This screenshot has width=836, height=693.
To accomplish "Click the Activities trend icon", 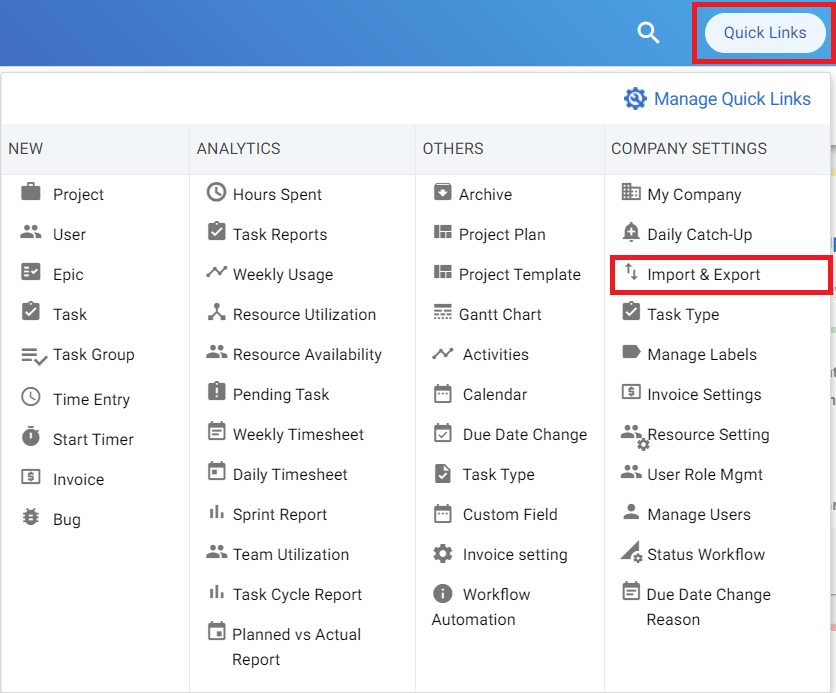I will (x=443, y=353).
